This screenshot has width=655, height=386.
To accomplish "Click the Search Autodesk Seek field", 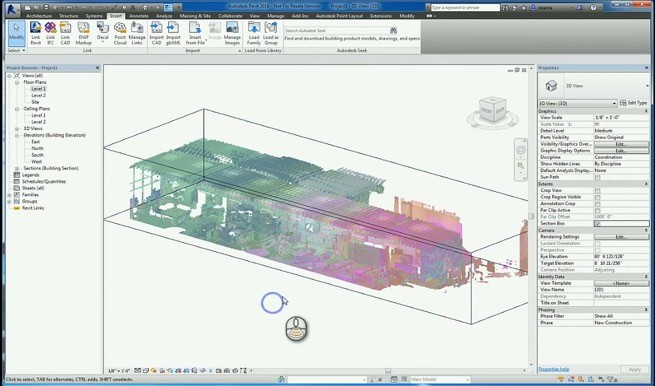I will [336, 30].
